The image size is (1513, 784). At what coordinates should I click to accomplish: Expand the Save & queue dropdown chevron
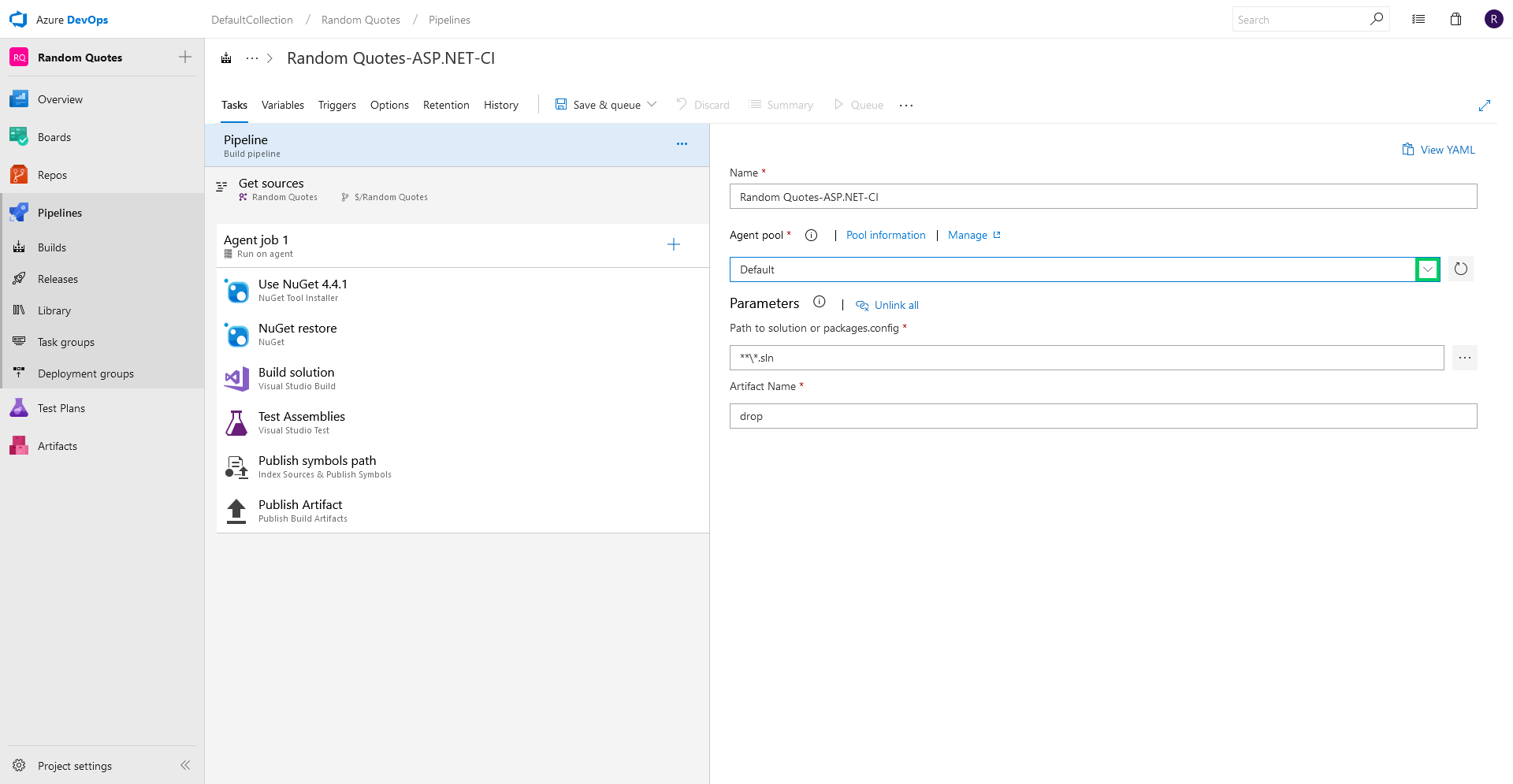pyautogui.click(x=652, y=104)
